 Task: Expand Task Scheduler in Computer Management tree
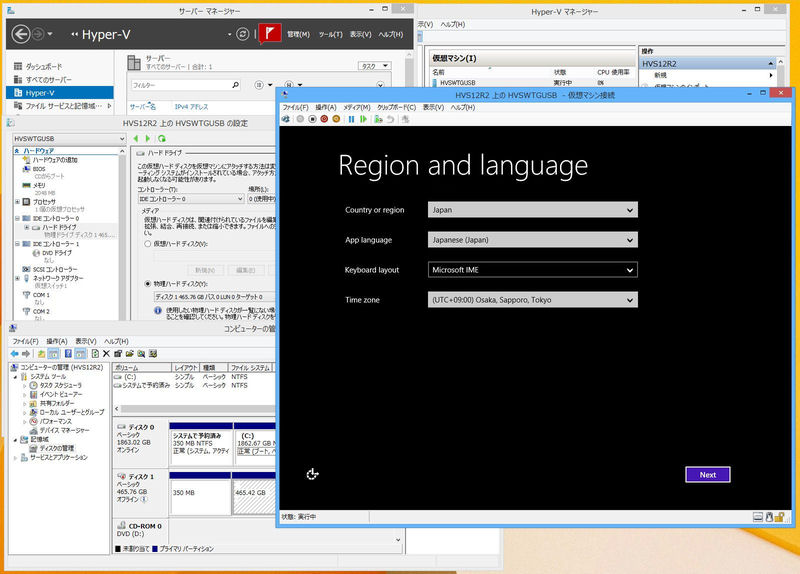pyautogui.click(x=24, y=386)
